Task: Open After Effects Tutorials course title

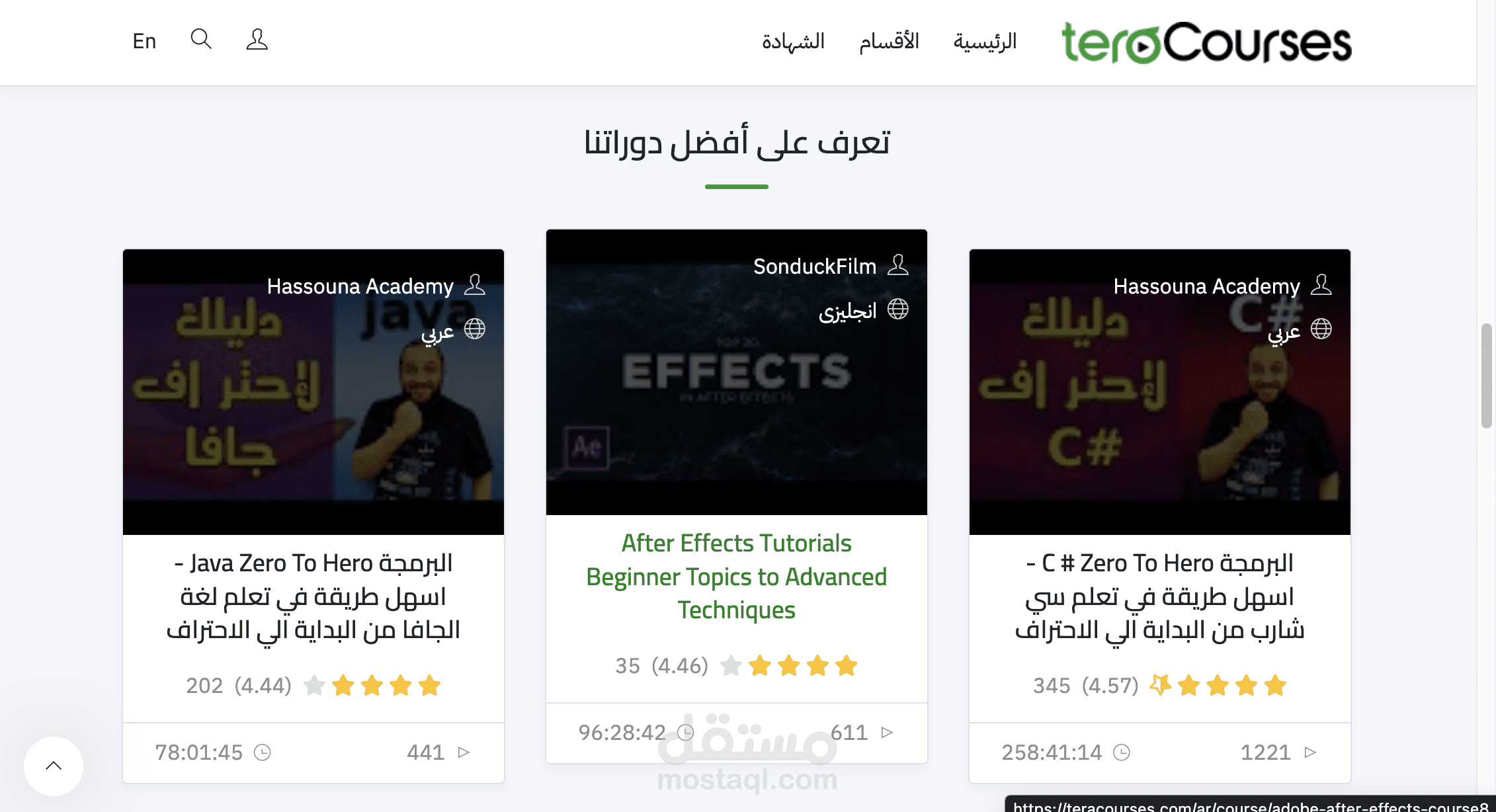Action: tap(736, 576)
